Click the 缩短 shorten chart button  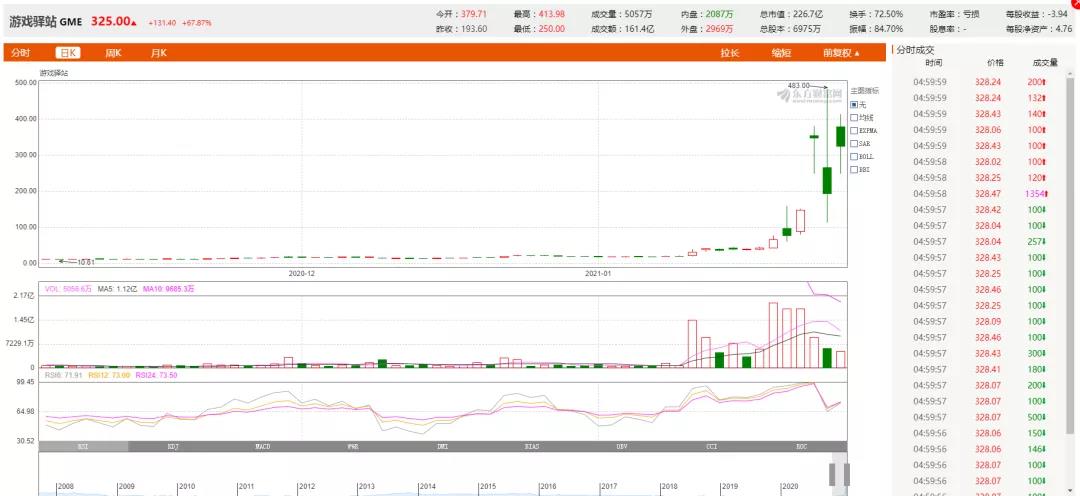pyautogui.click(x=781, y=53)
